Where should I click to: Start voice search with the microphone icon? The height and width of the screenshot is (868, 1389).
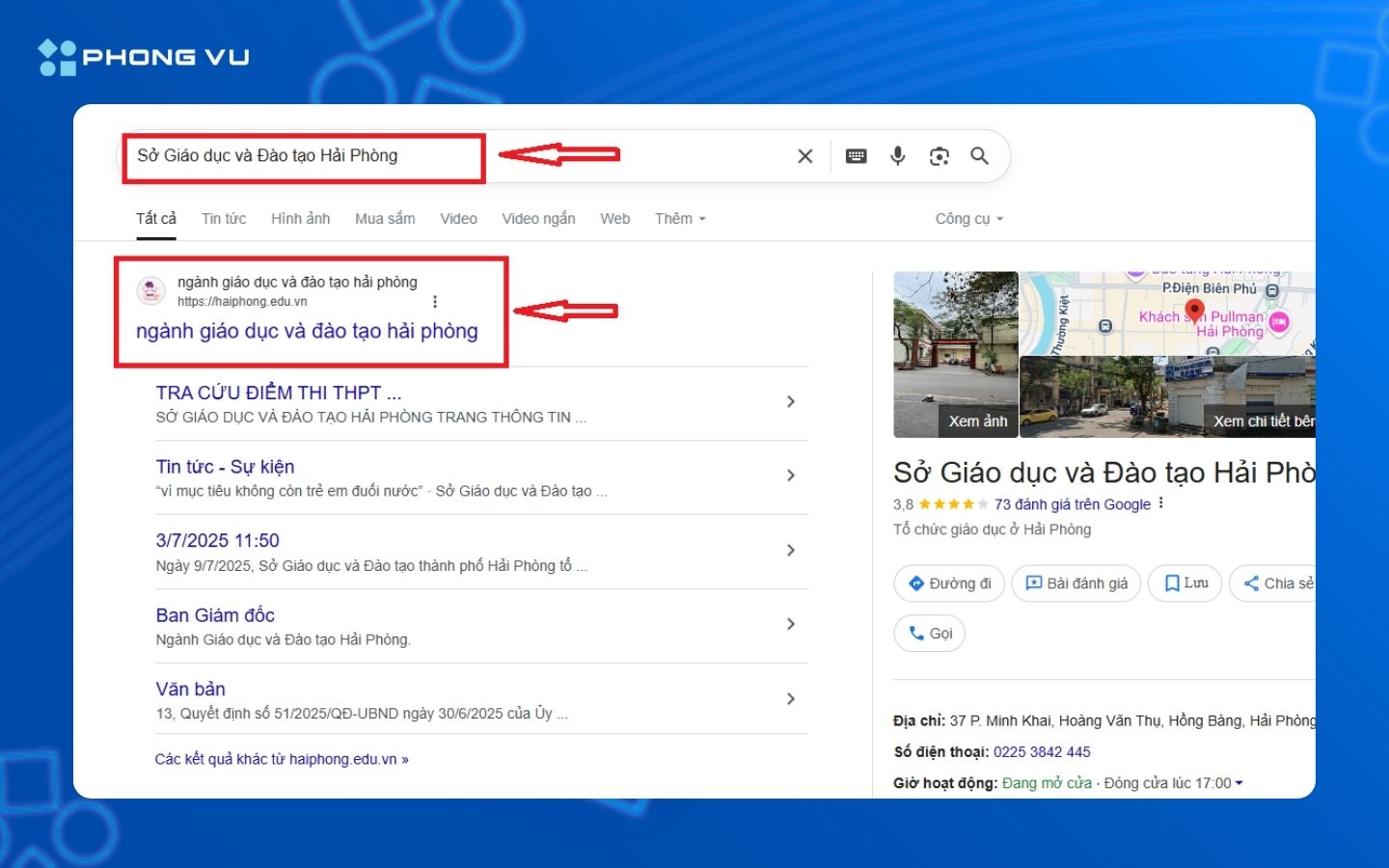tap(898, 155)
